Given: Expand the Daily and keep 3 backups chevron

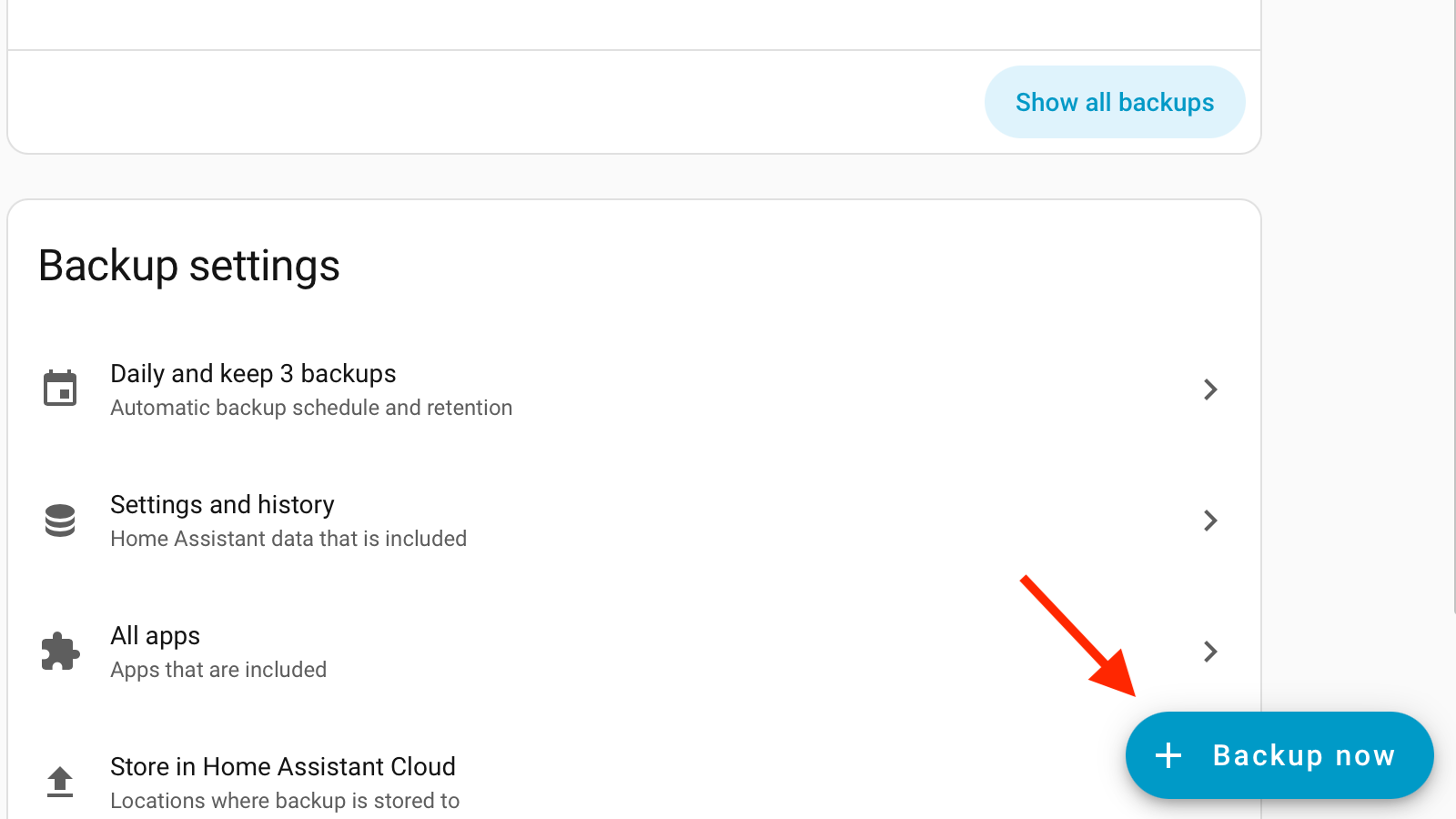Looking at the screenshot, I should tap(1210, 389).
